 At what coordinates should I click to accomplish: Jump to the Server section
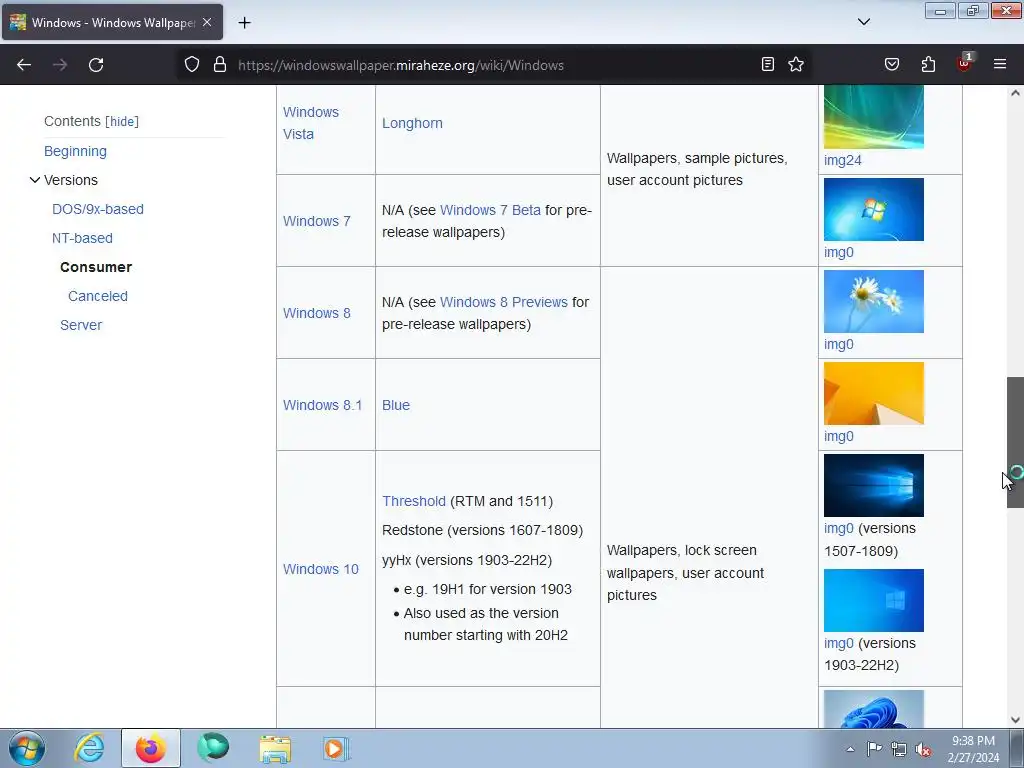(81, 325)
